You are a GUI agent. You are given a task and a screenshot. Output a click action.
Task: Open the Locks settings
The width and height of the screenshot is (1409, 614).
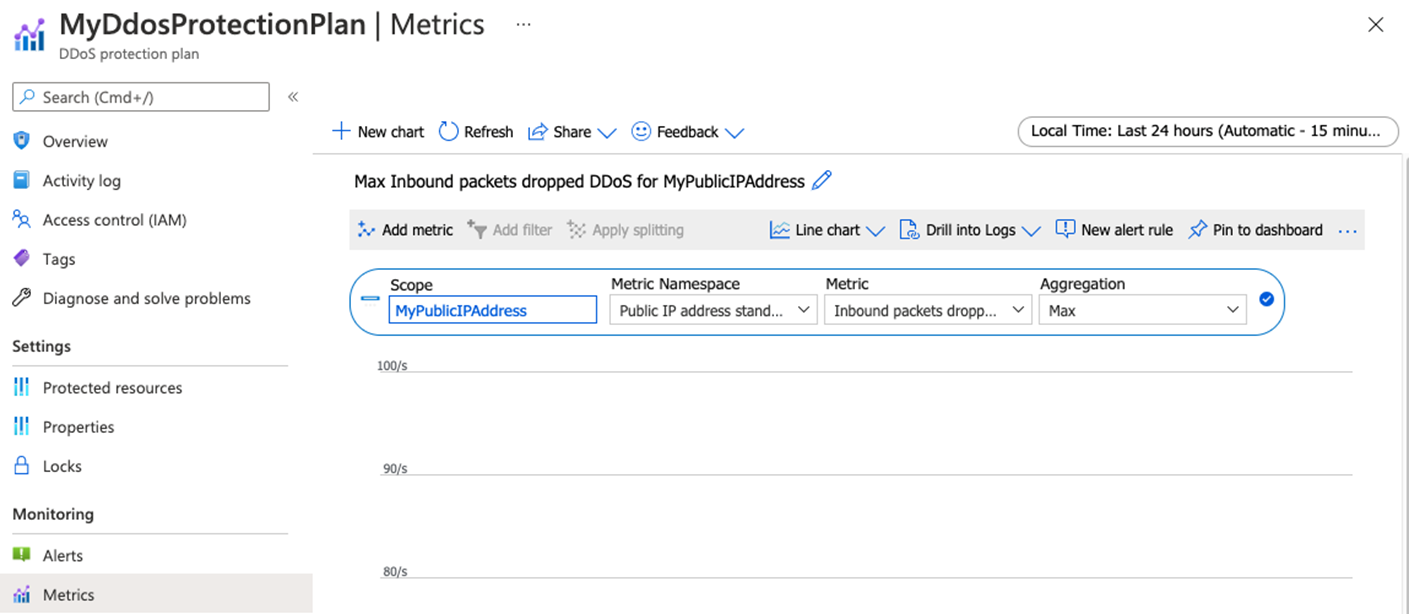pos(64,465)
